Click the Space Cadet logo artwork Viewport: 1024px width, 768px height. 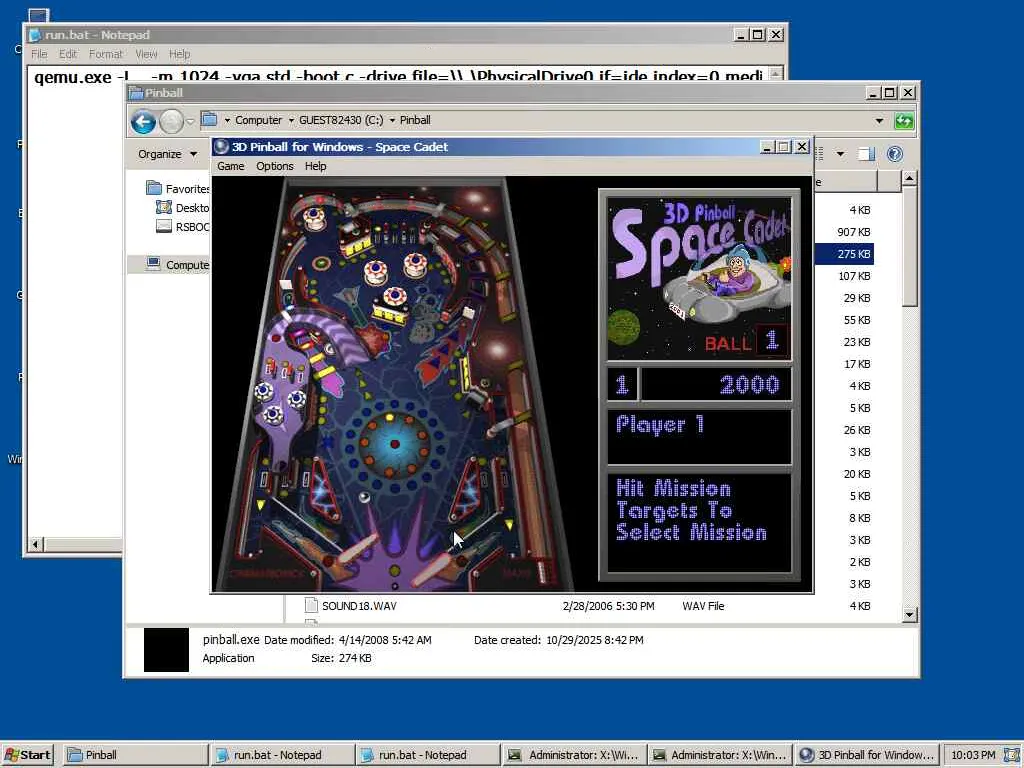point(699,279)
